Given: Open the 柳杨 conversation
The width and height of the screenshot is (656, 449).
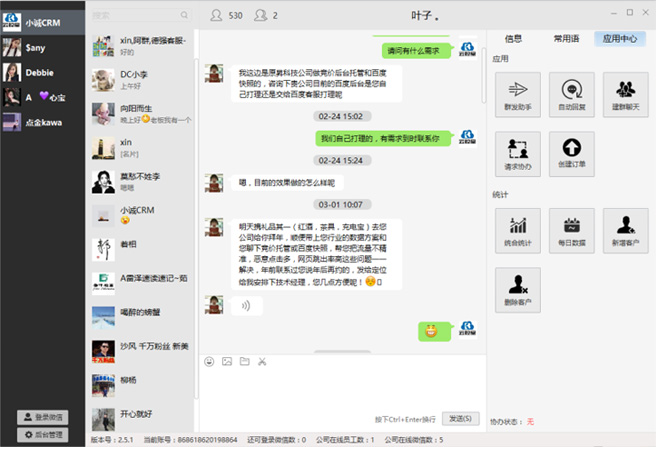Looking at the screenshot, I should tap(140, 385).
